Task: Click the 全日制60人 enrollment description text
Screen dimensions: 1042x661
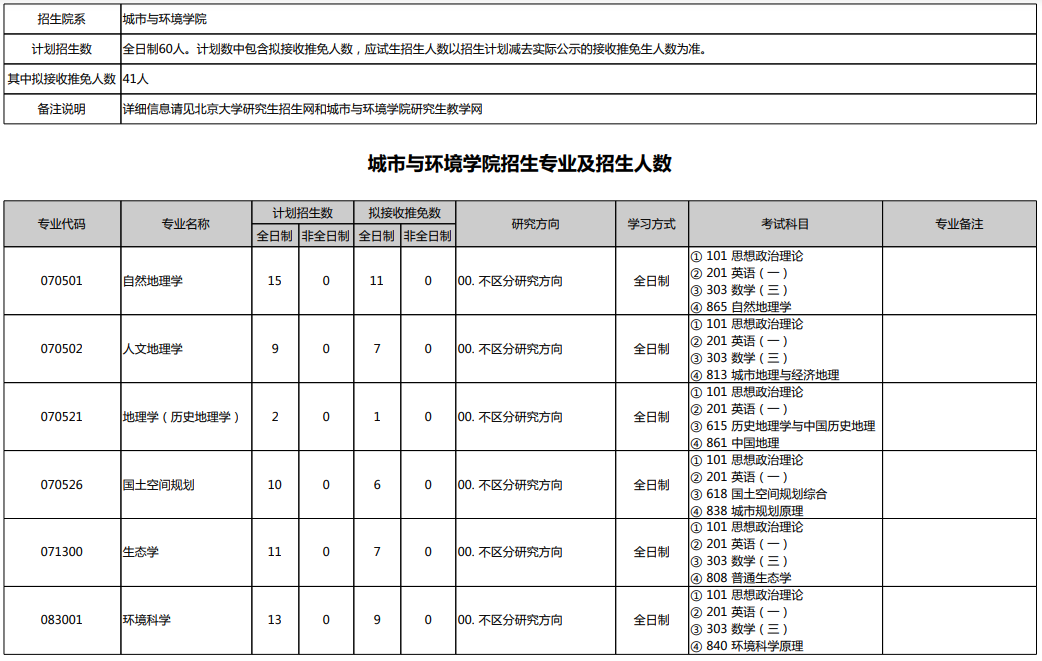Action: pos(415,49)
